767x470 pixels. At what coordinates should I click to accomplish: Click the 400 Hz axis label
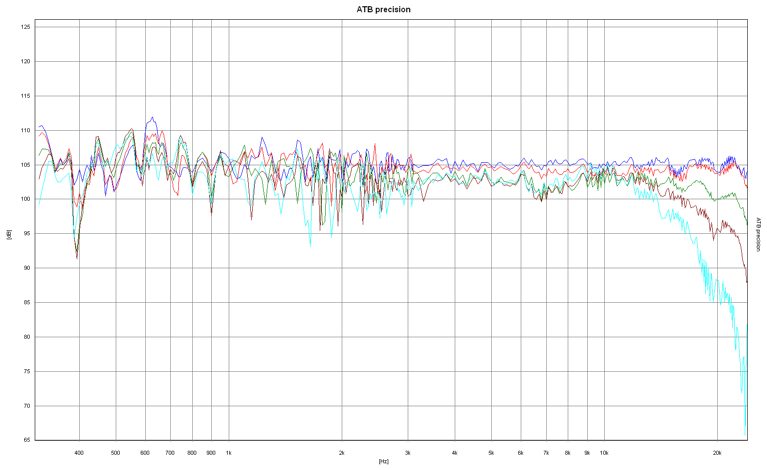pyautogui.click(x=79, y=453)
